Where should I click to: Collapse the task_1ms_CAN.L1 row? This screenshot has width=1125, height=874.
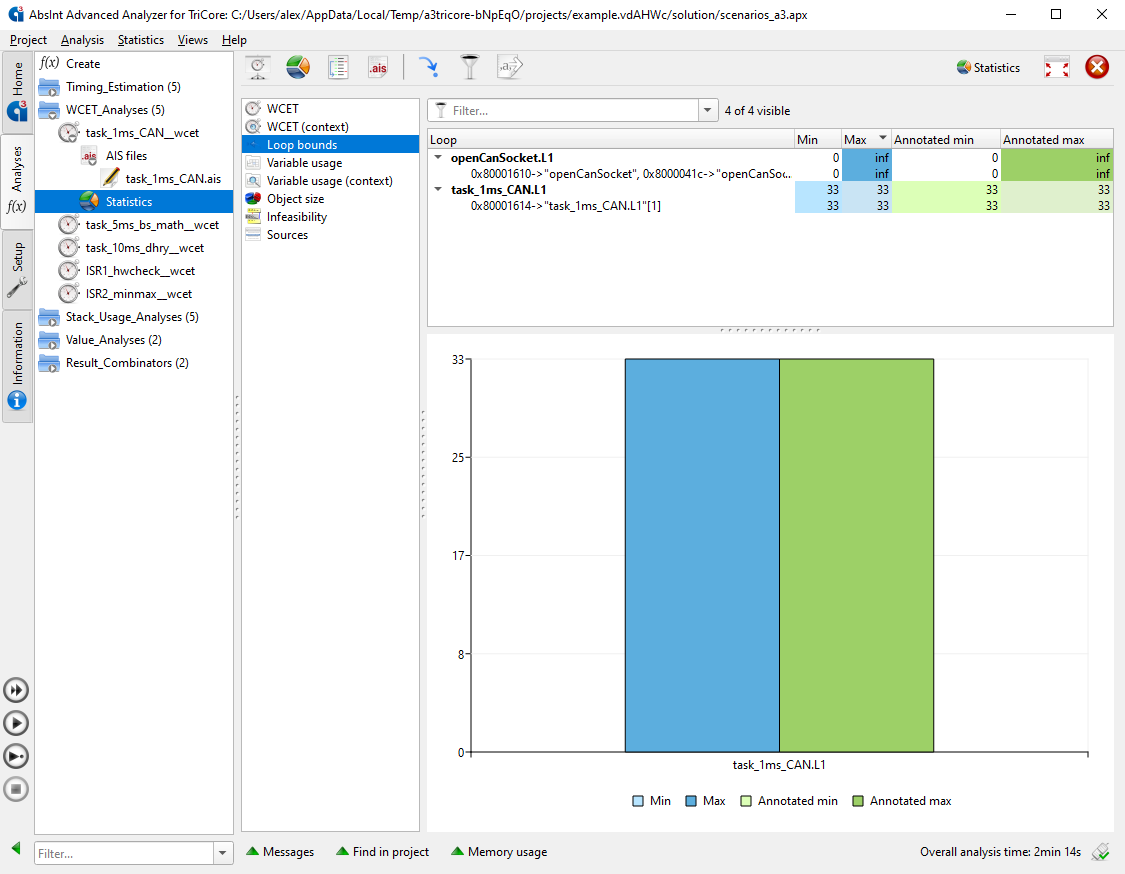(438, 189)
